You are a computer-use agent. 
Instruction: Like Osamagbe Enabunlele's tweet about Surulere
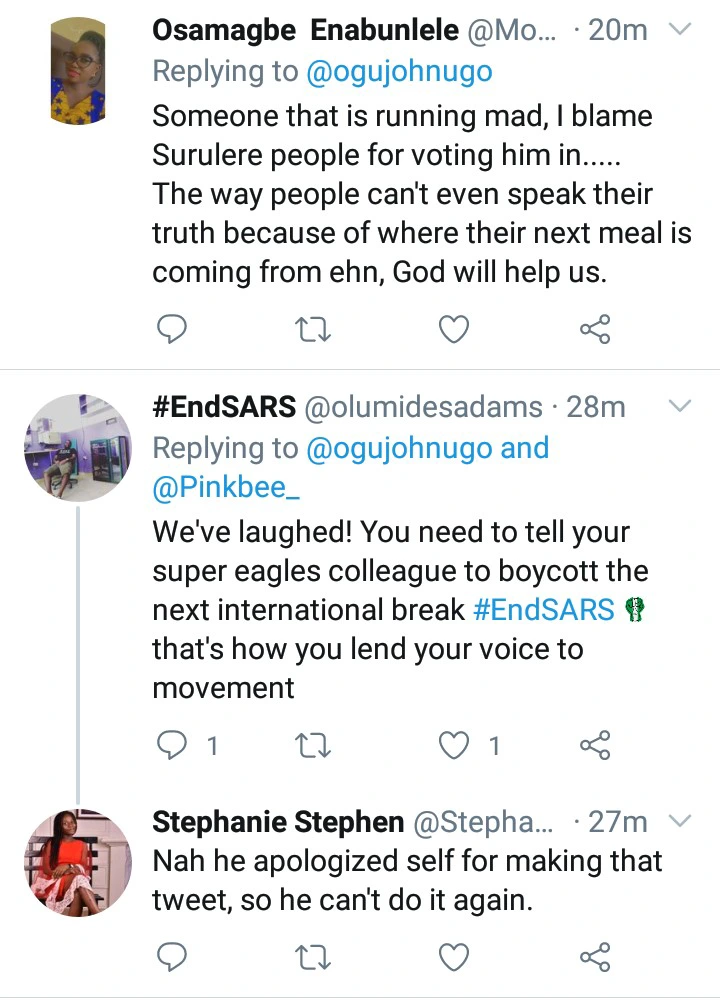coord(455,327)
